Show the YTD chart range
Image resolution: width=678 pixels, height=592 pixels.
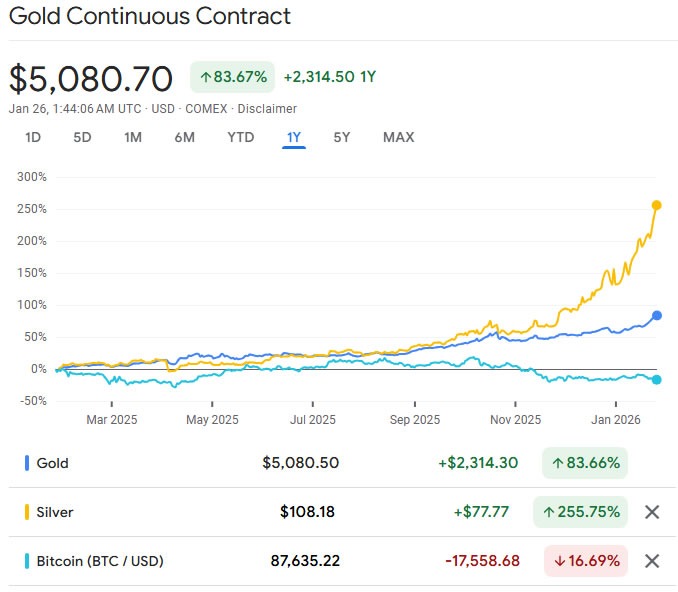(x=241, y=137)
